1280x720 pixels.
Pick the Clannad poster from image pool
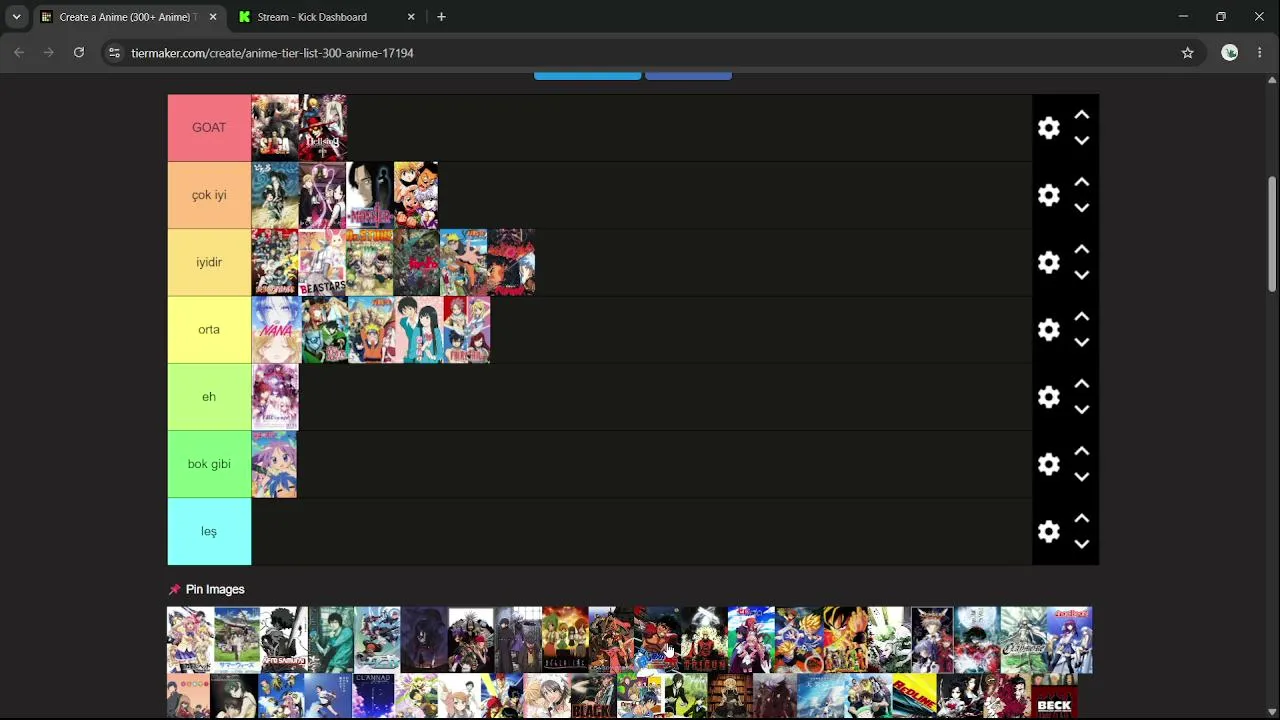[x=374, y=697]
